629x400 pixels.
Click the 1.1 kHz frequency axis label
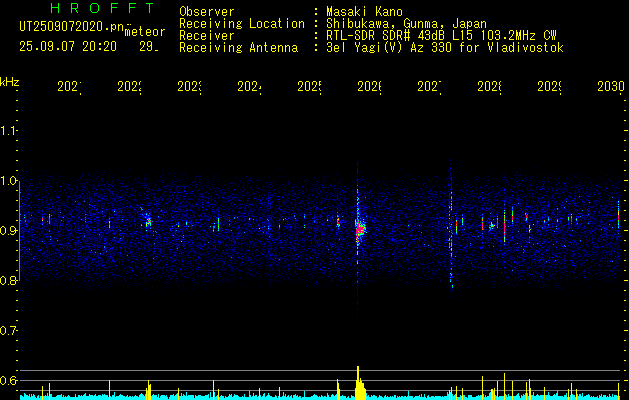pyautogui.click(x=8, y=131)
